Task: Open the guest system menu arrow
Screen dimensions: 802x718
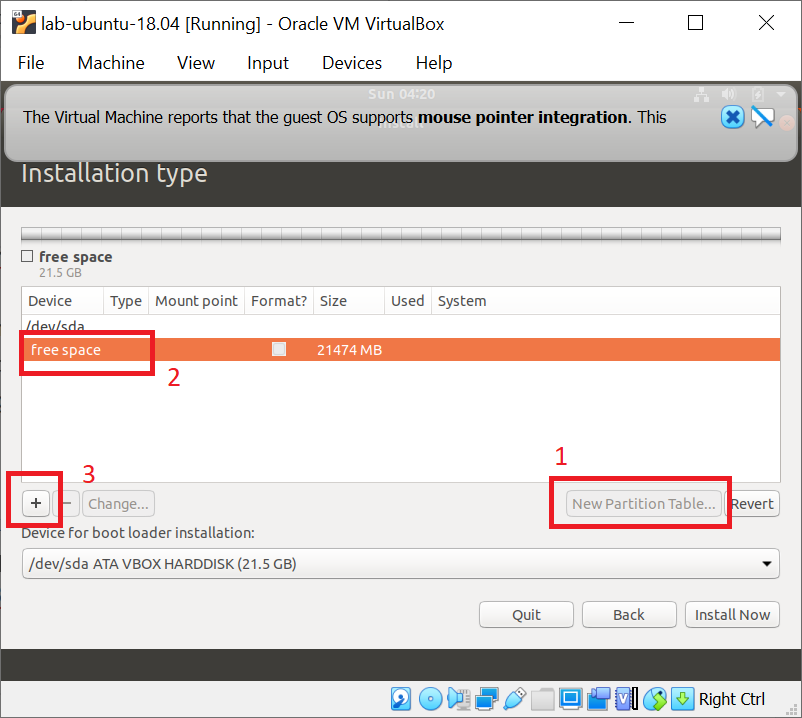Action: (781, 94)
